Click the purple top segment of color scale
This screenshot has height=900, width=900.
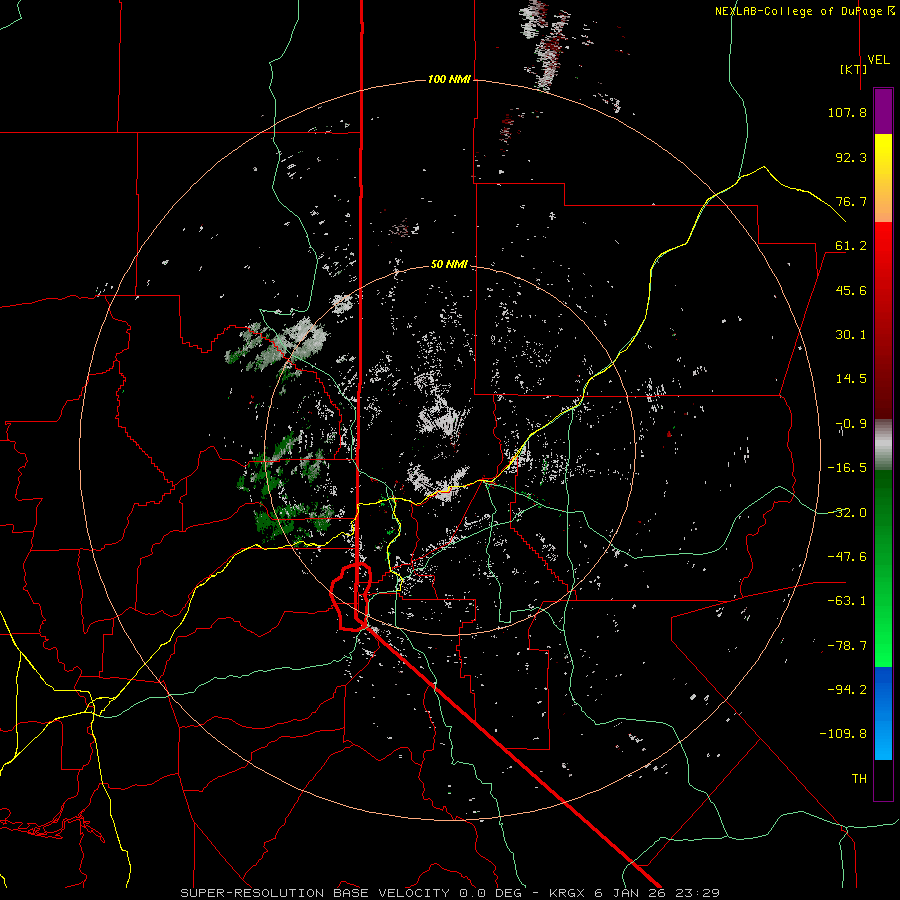[x=883, y=111]
